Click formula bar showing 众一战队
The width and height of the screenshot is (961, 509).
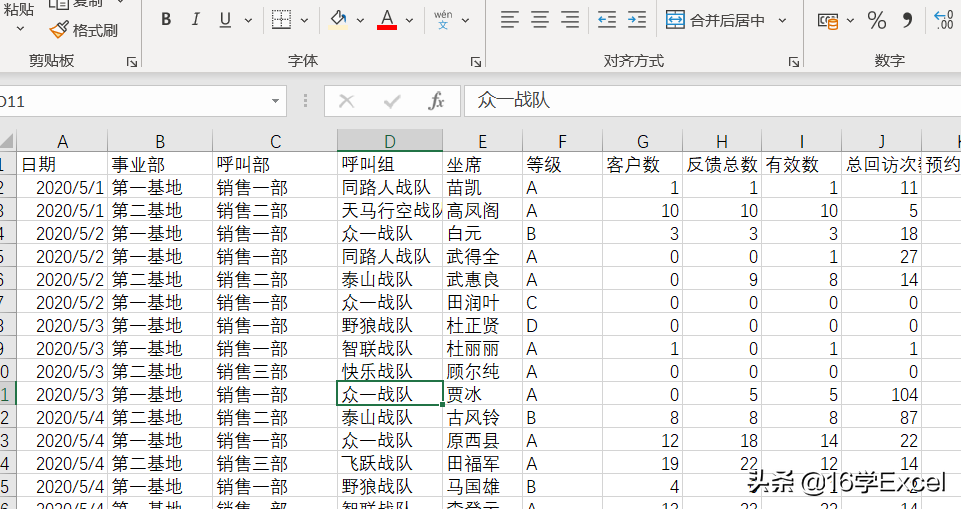(712, 100)
